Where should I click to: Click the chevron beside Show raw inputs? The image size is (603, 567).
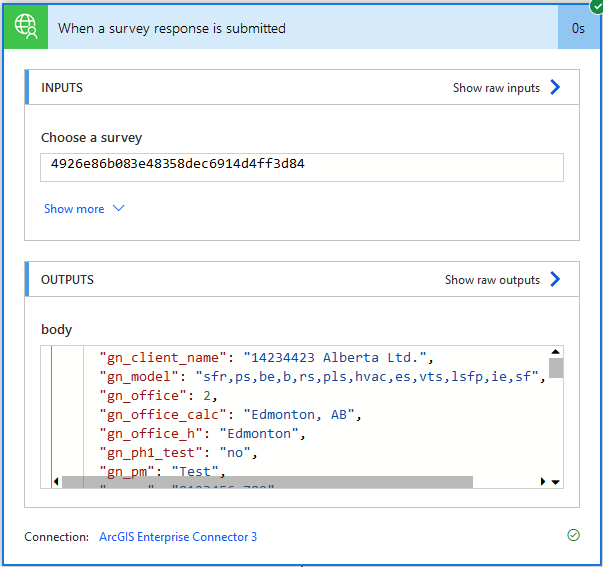coord(556,88)
